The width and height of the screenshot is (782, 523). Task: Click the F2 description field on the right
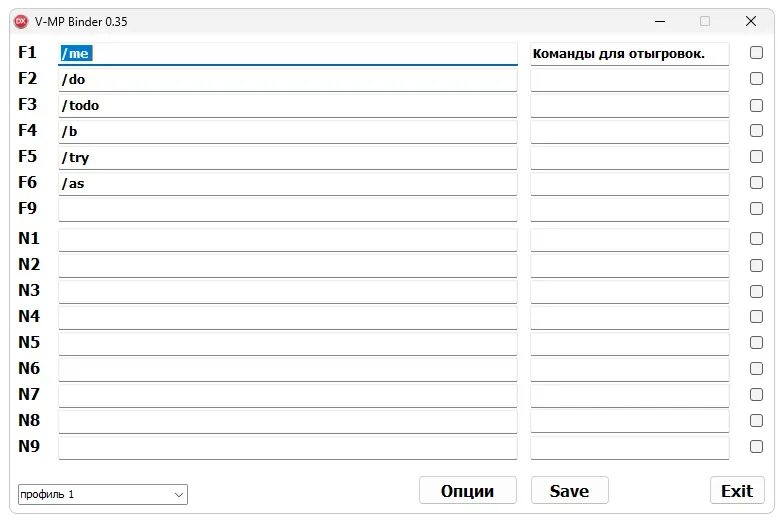tap(629, 79)
